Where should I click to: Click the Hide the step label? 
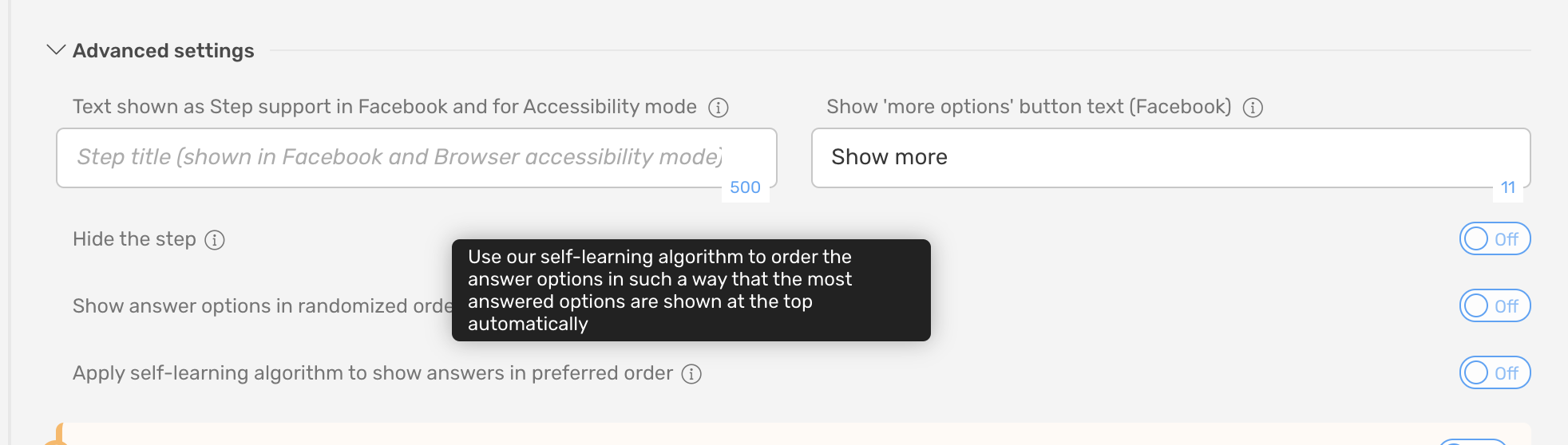click(134, 239)
